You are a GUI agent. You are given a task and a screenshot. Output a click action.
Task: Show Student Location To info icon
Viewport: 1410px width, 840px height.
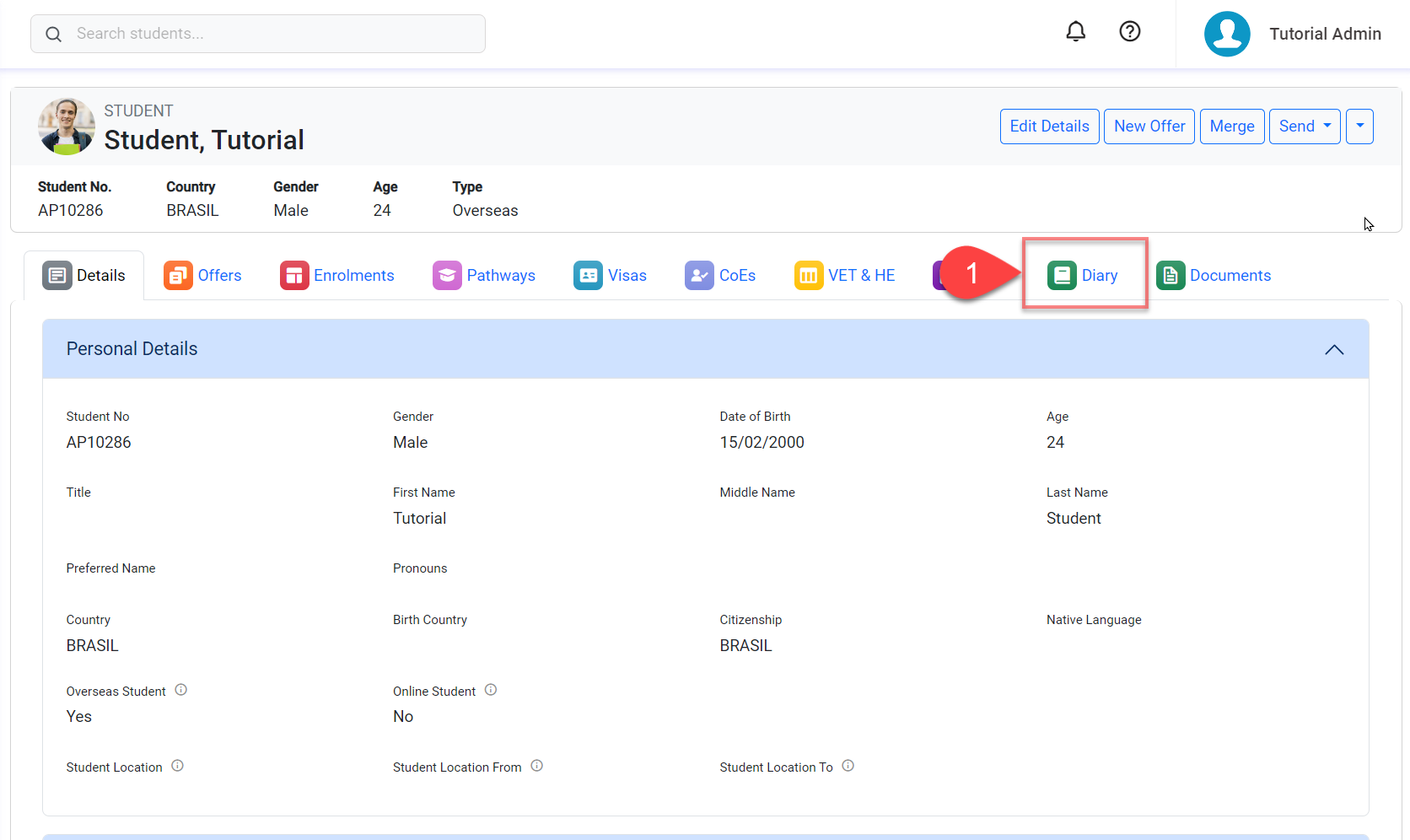pyautogui.click(x=848, y=766)
